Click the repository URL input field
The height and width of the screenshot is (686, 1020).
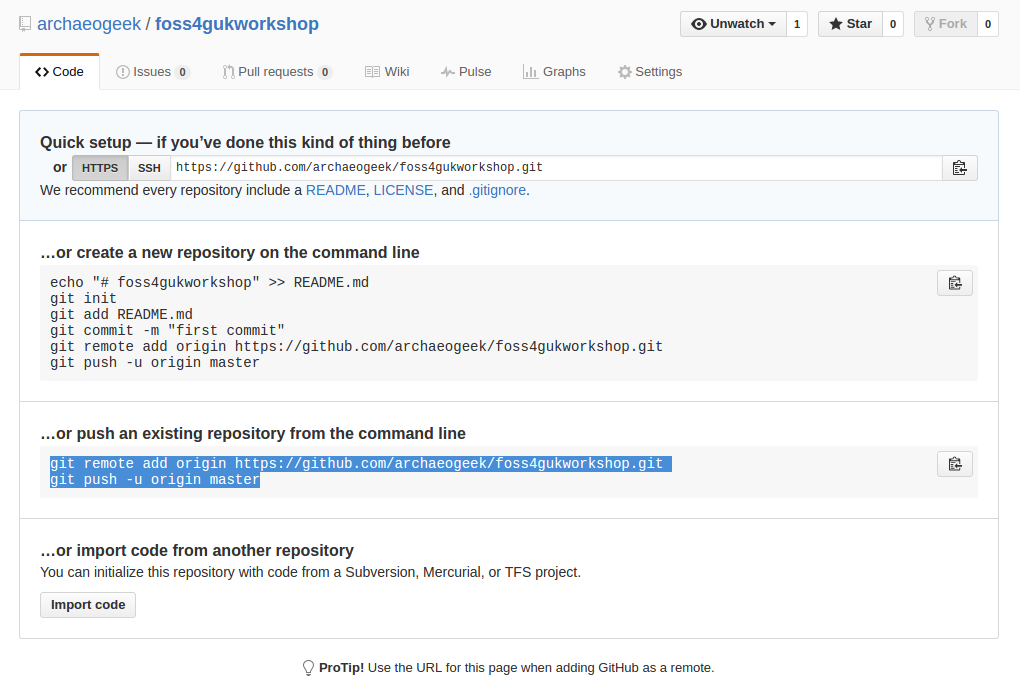tap(556, 168)
